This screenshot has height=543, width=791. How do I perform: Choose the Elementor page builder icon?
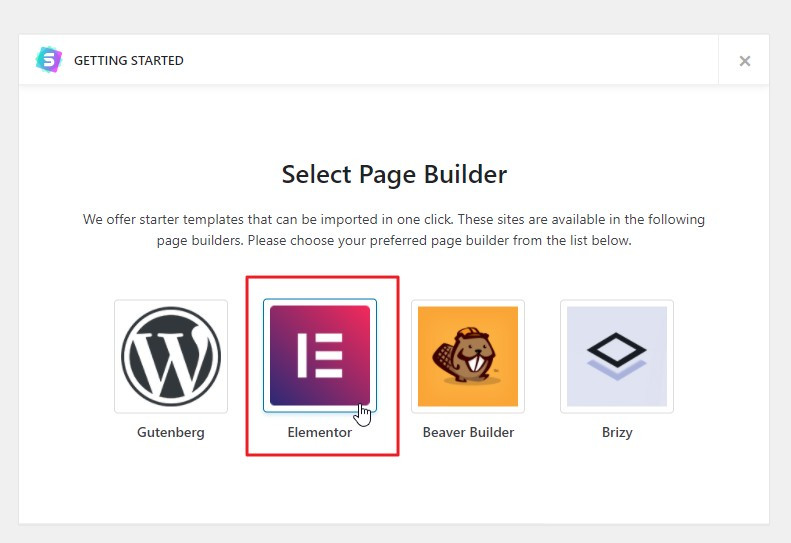(320, 355)
